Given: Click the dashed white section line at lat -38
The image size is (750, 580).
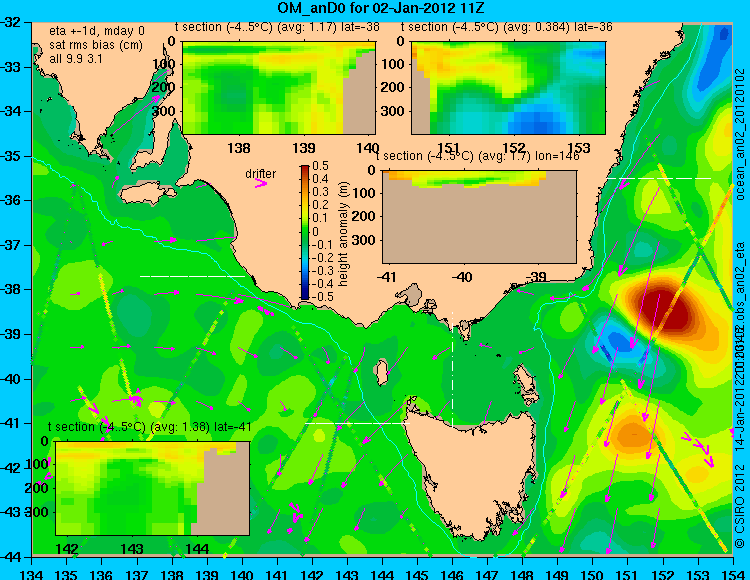Looking at the screenshot, I should tap(192, 276).
